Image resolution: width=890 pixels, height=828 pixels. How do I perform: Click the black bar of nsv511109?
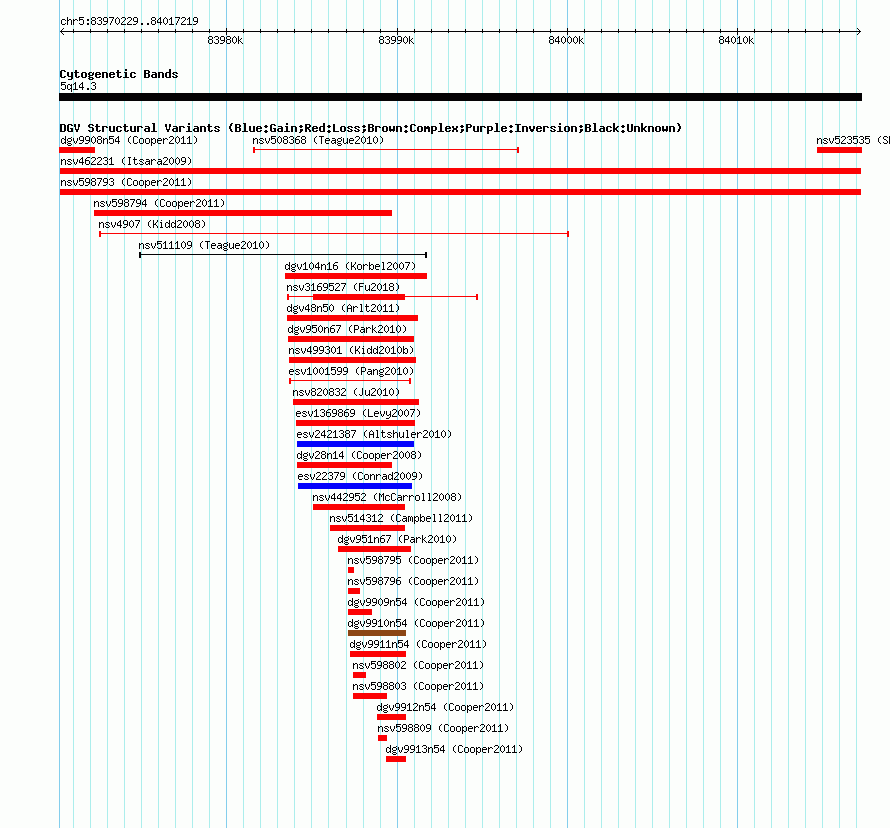point(283,255)
